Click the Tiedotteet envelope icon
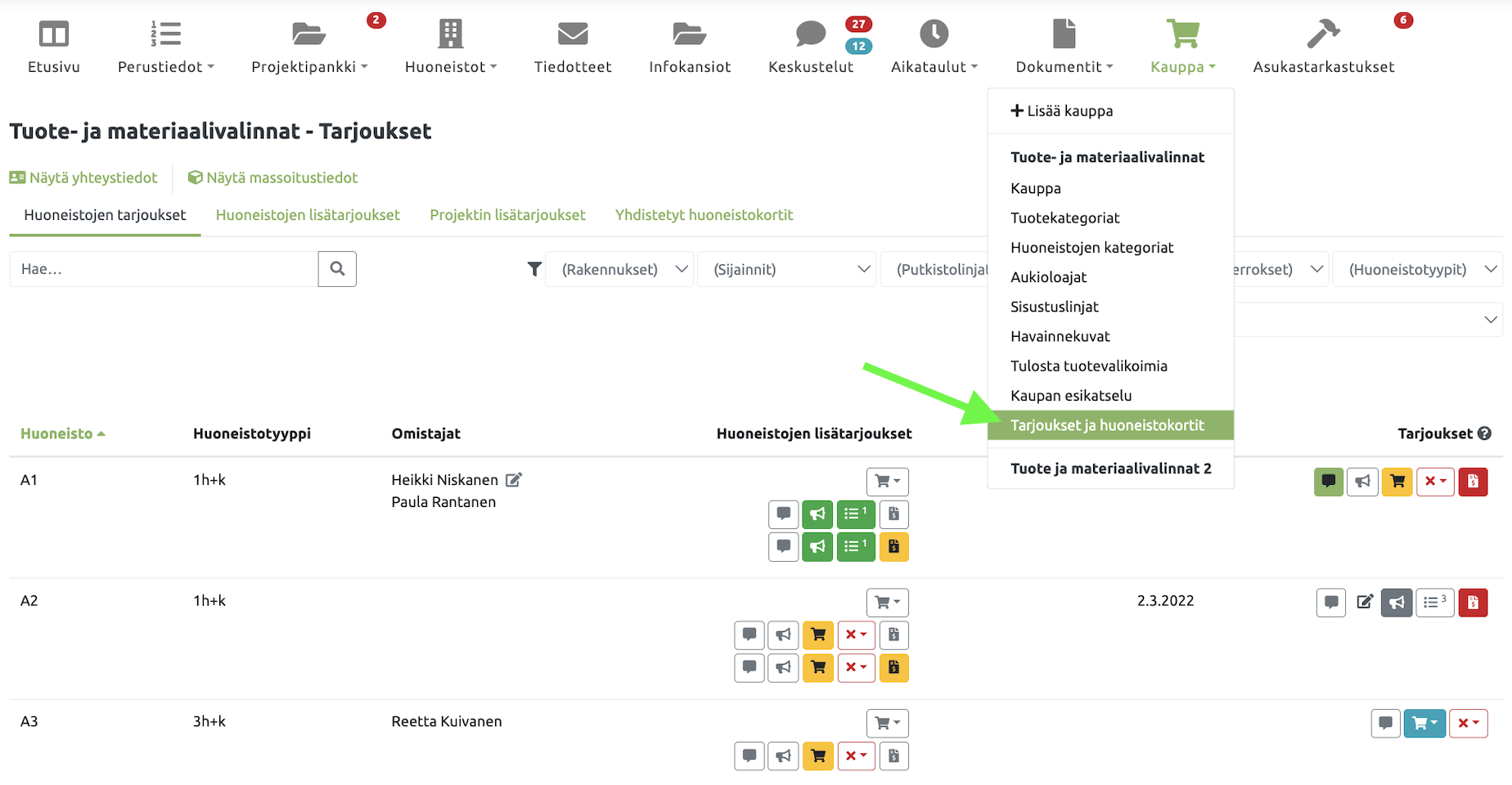 pos(573,34)
